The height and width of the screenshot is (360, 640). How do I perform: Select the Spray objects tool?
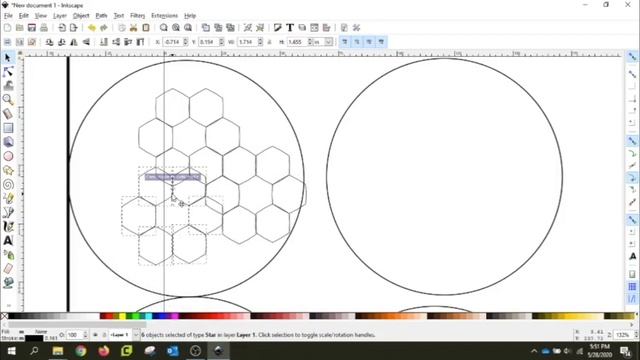[x=8, y=255]
